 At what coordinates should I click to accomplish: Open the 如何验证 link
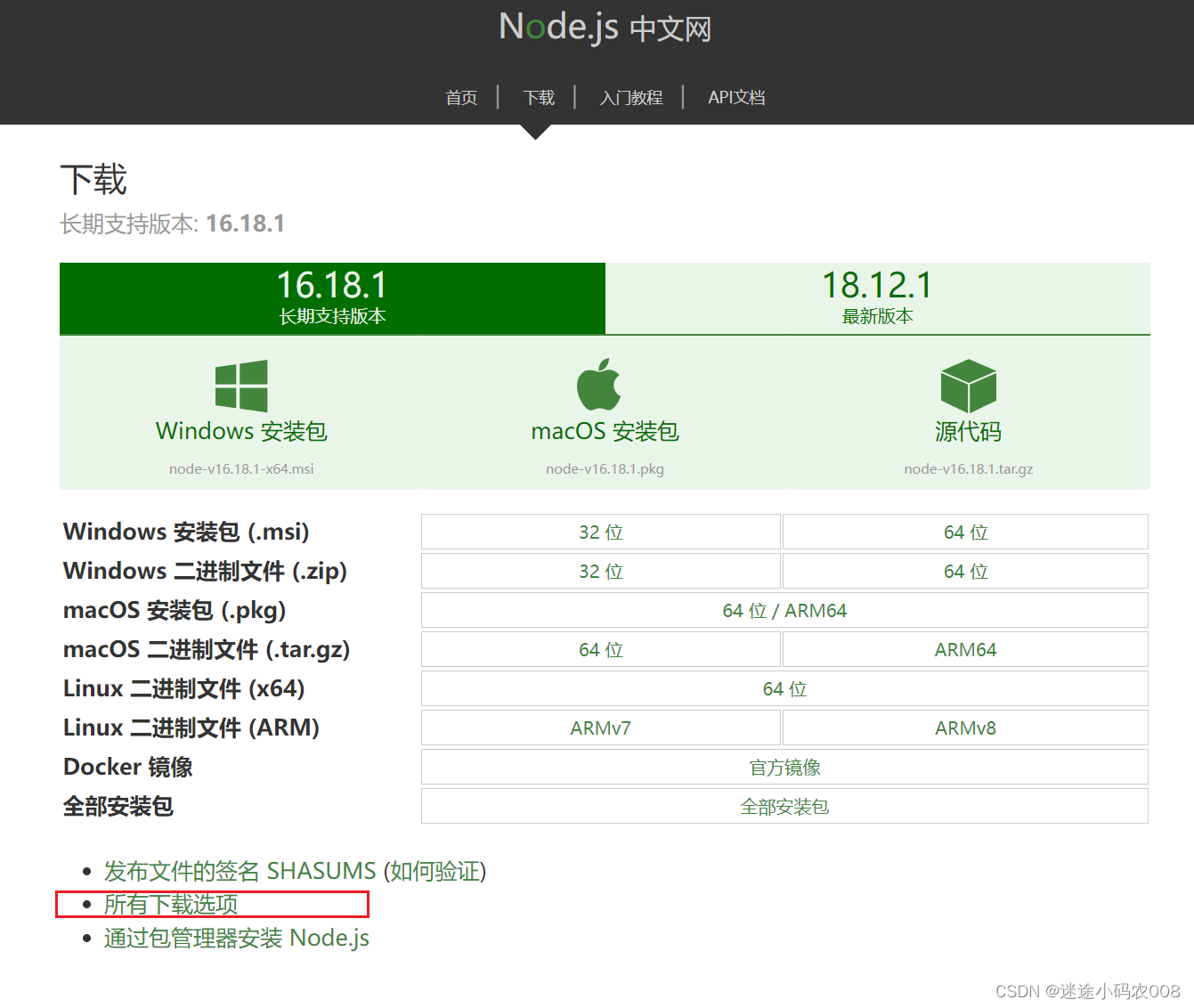pos(435,870)
